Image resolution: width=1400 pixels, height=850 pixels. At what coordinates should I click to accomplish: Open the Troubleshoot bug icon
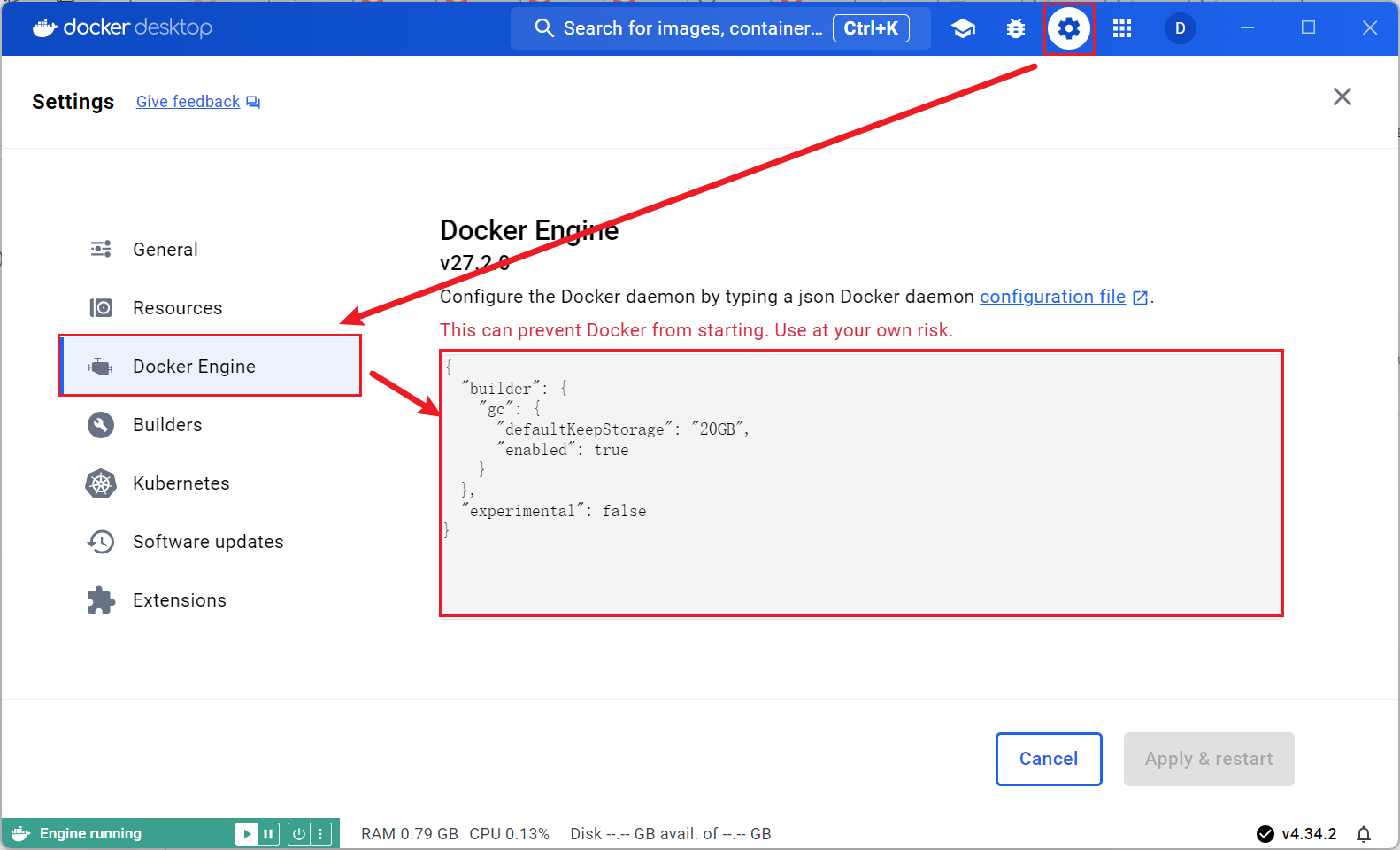[x=1016, y=28]
